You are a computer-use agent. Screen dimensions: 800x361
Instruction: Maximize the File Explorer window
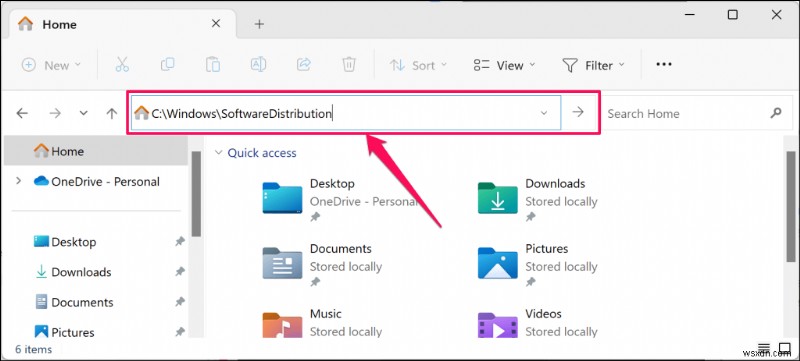[732, 15]
